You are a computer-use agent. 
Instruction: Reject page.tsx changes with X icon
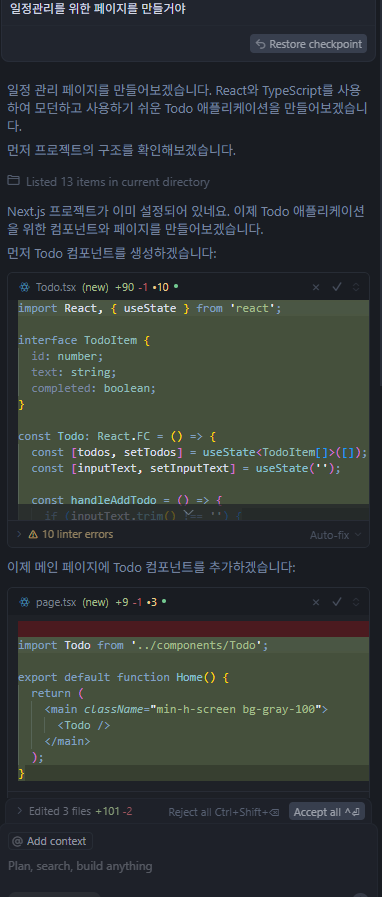pos(316,602)
